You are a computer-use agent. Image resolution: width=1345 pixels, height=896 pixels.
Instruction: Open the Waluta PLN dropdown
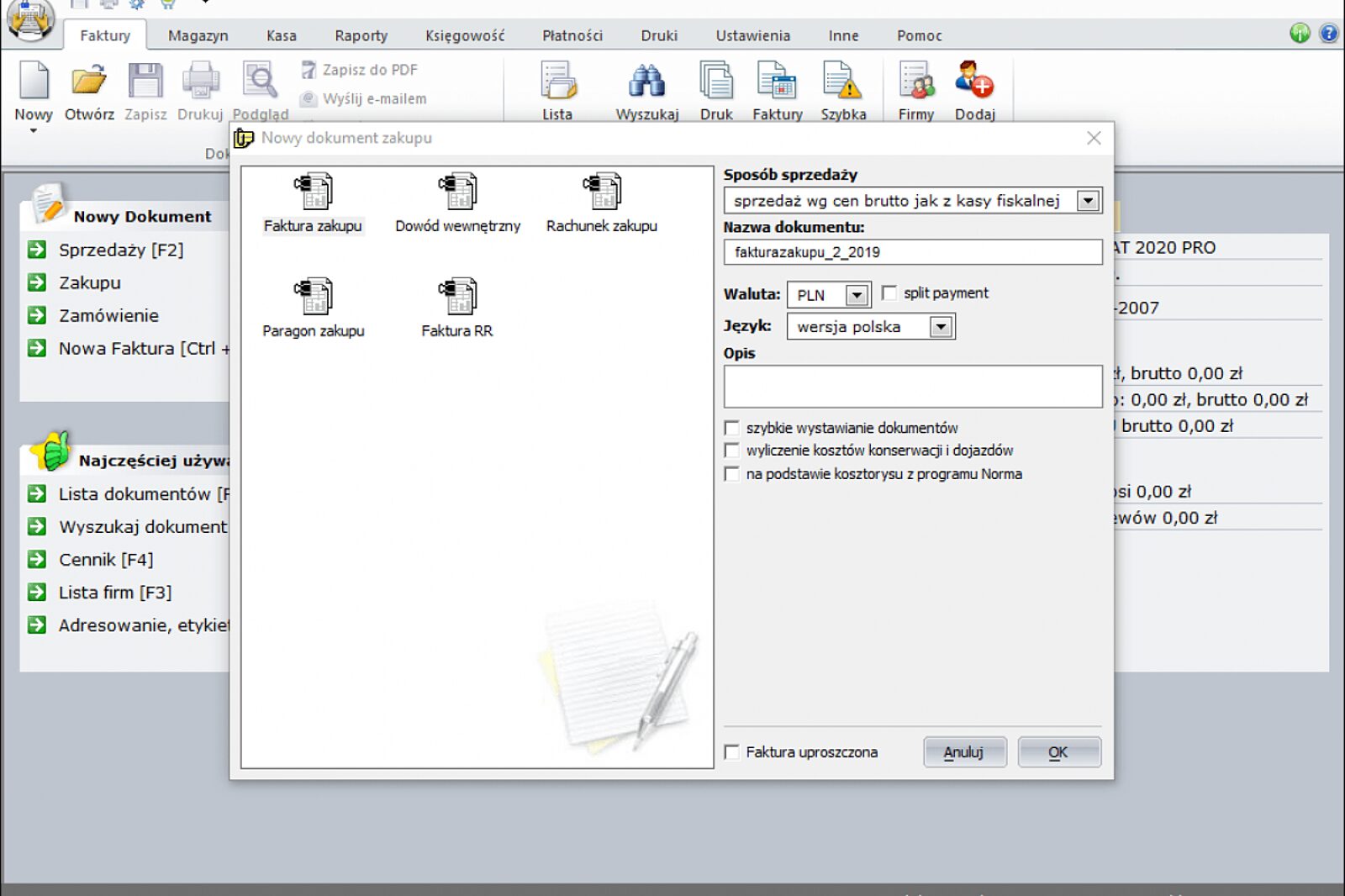pyautogui.click(x=856, y=295)
